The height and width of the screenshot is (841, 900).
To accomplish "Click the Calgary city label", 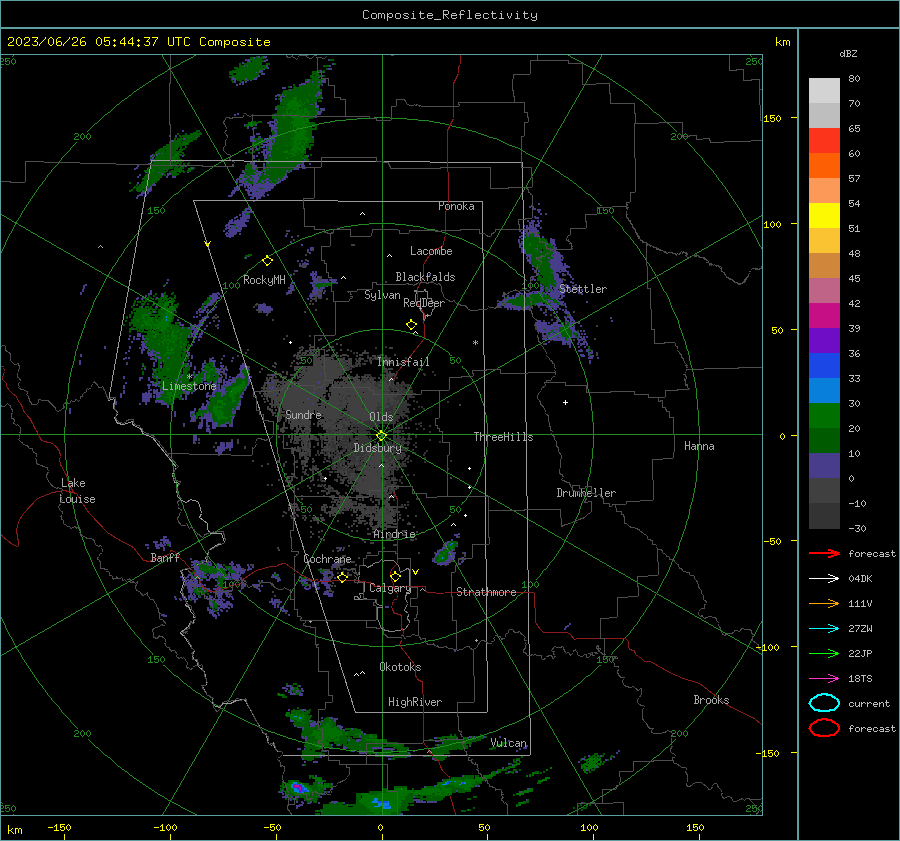I will click(x=390, y=588).
